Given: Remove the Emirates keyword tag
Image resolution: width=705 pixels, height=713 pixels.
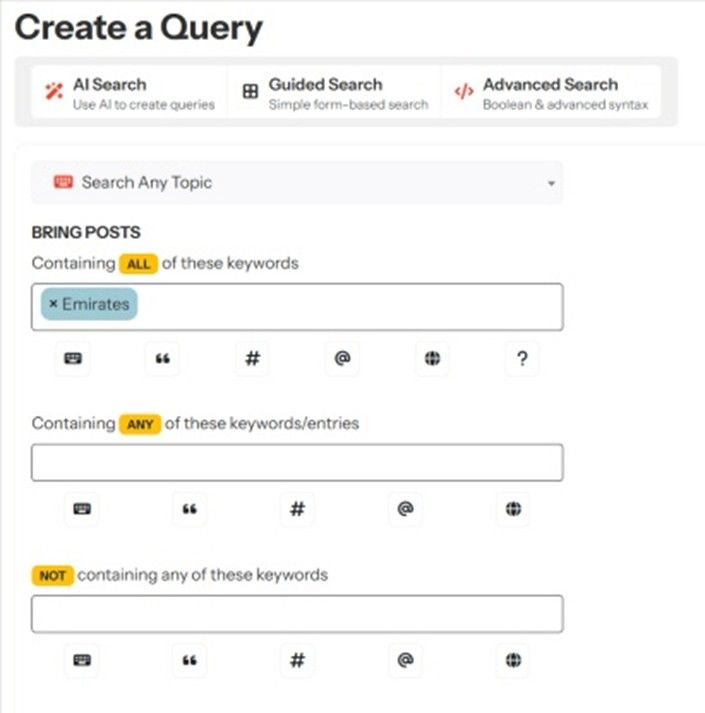Looking at the screenshot, I should point(53,305).
